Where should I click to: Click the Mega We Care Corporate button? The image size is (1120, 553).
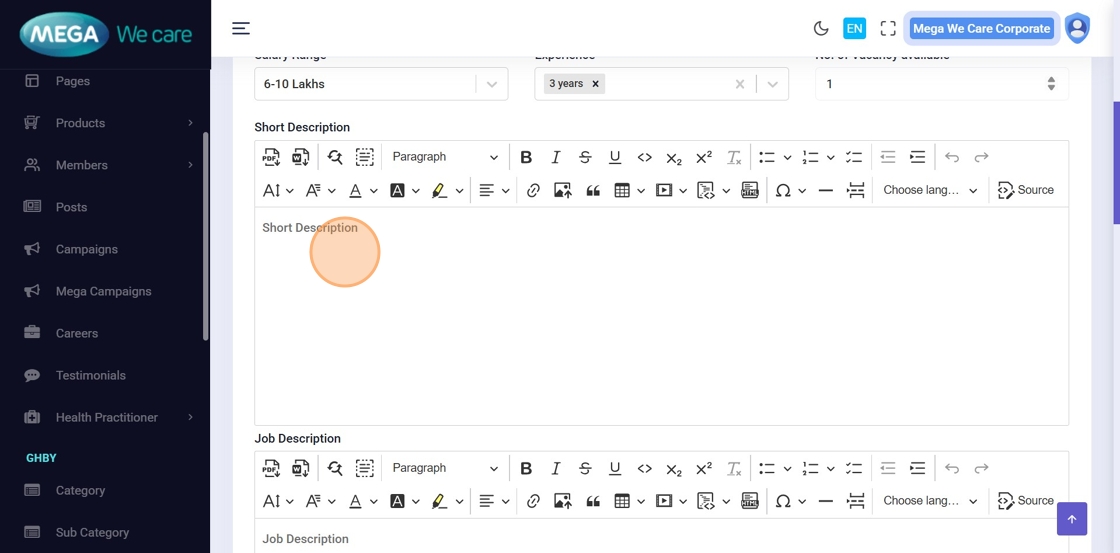pos(981,29)
